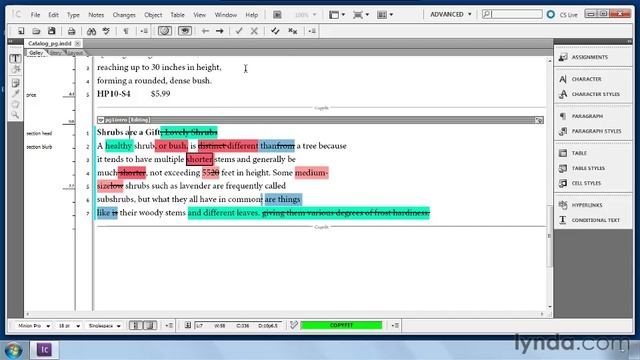Open the Notes menu
Image resolution: width=640 pixels, height=360 pixels.
coord(96,15)
